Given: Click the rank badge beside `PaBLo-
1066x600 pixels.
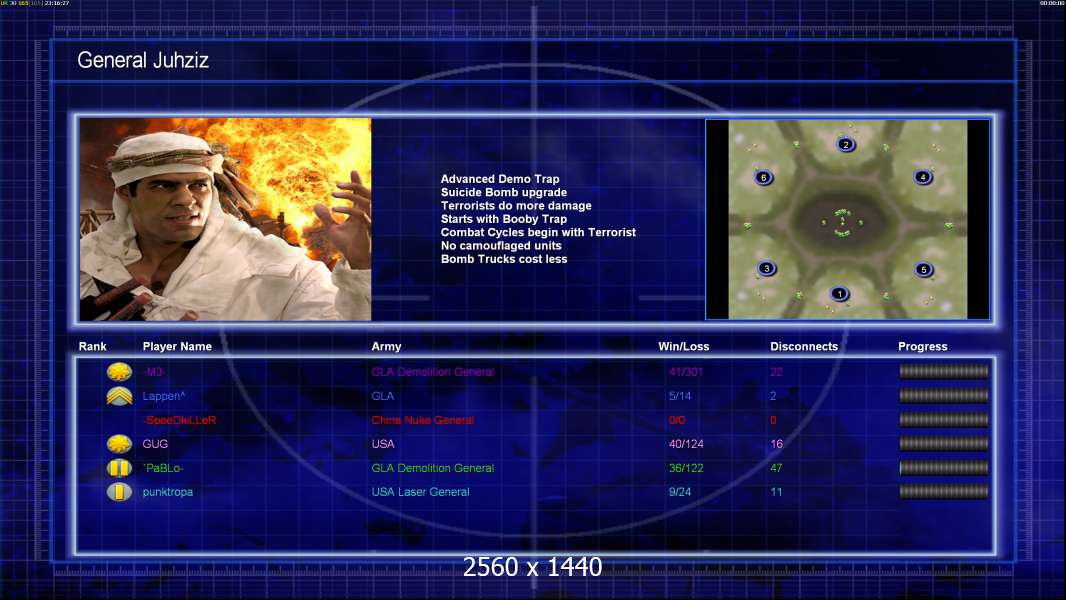Looking at the screenshot, I should (119, 468).
